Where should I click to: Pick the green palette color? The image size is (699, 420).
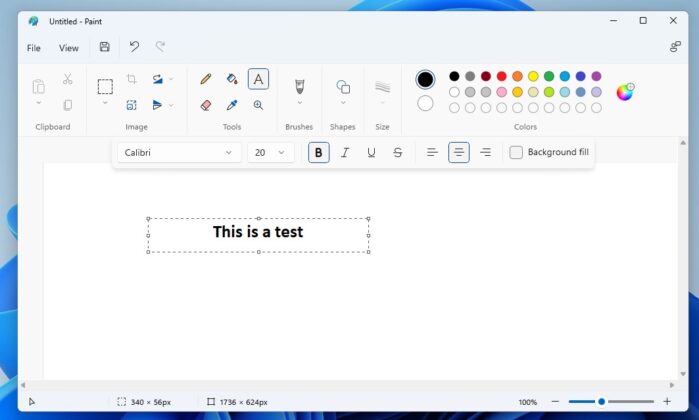pyautogui.click(x=549, y=76)
